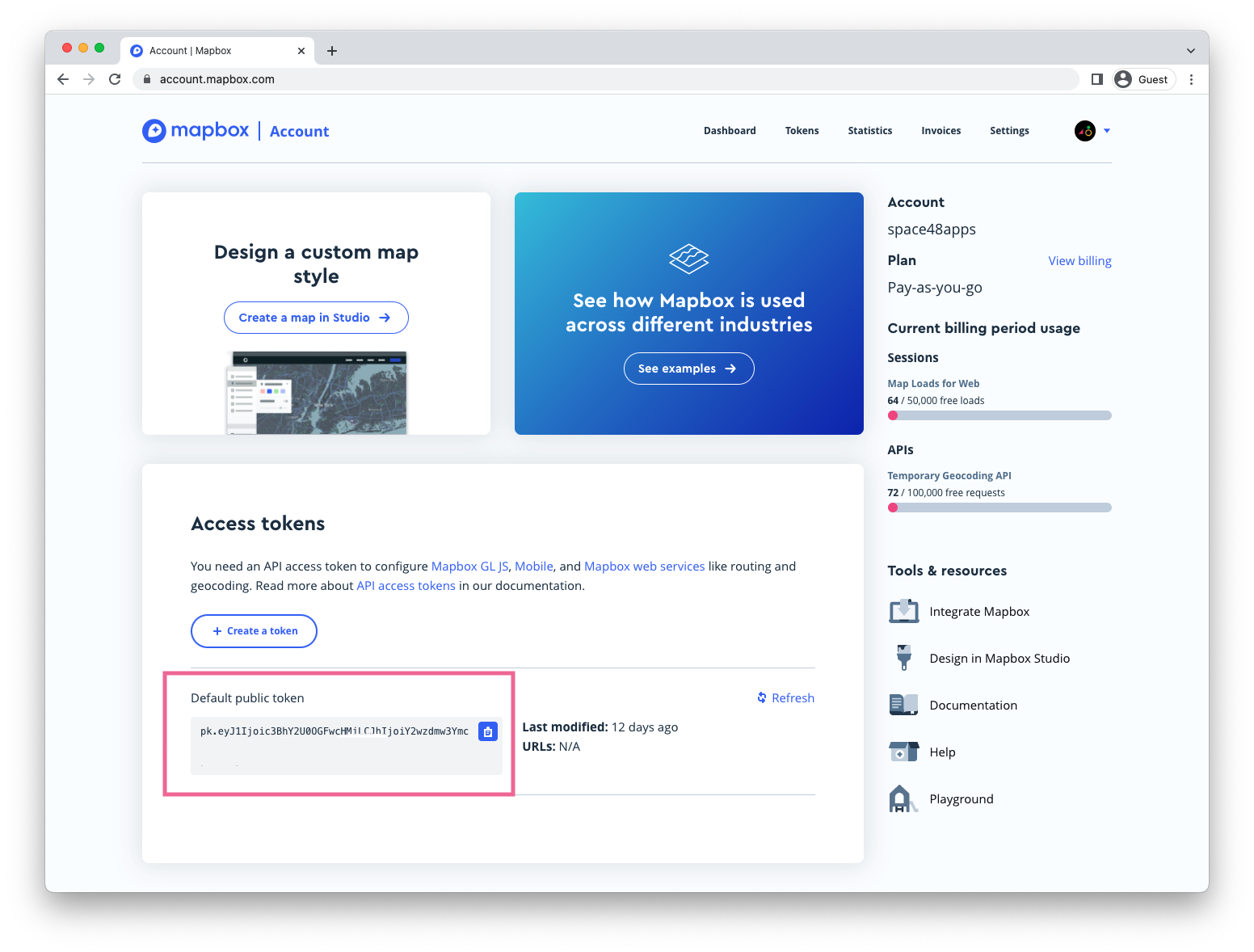Click the Mapbox logo in the header
The image size is (1254, 952).
196,130
